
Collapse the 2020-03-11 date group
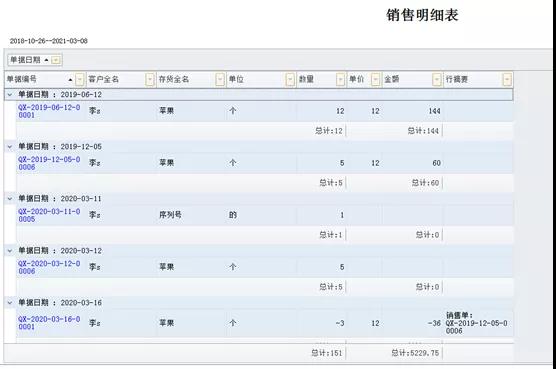click(10, 199)
